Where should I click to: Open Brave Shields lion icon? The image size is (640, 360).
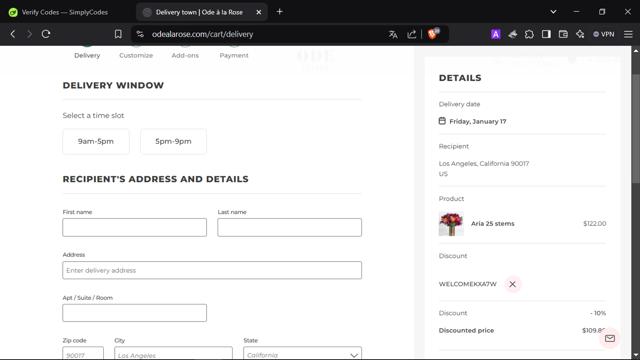(x=433, y=34)
